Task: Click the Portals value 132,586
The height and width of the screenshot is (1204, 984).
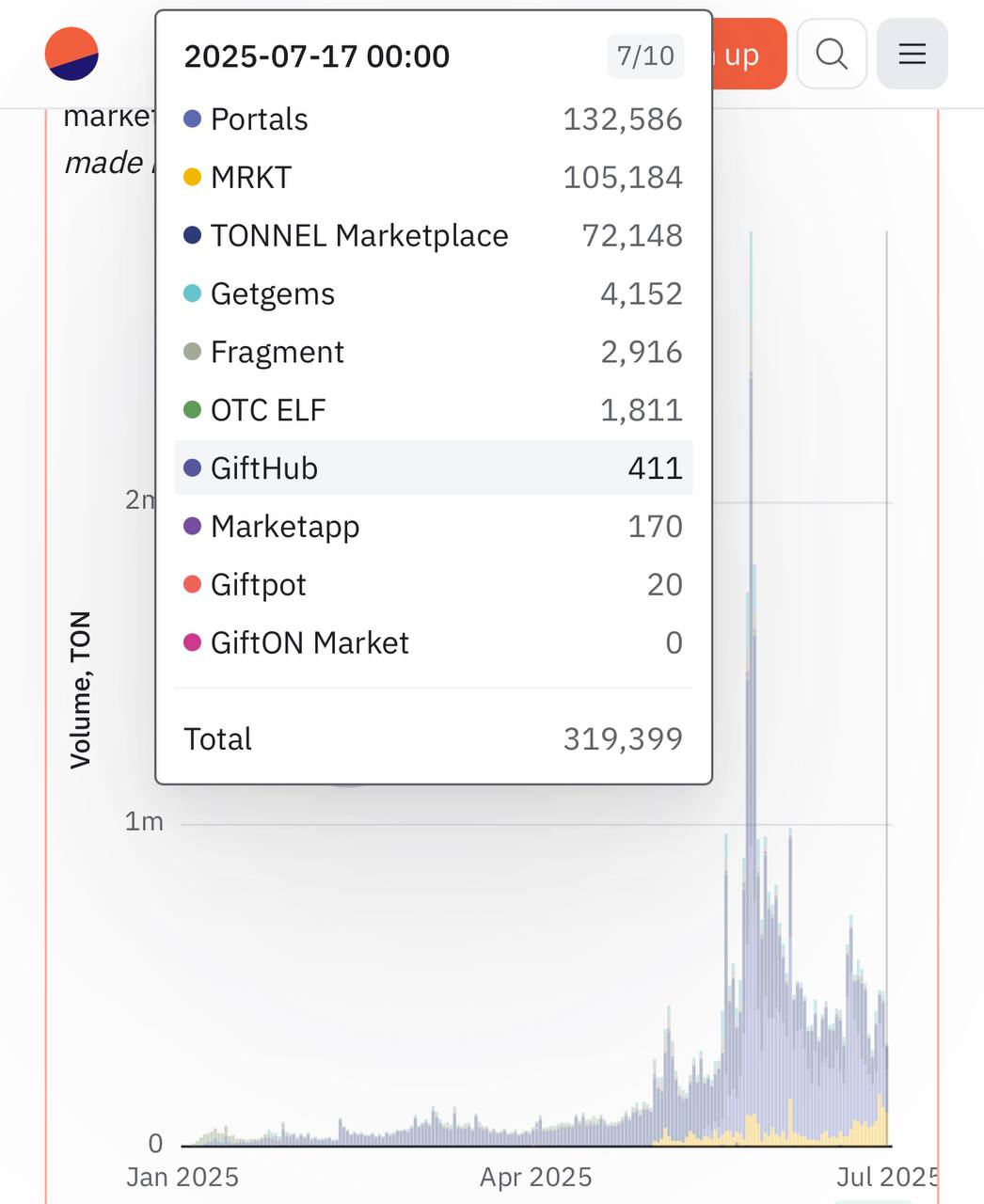Action: pyautogui.click(x=623, y=119)
